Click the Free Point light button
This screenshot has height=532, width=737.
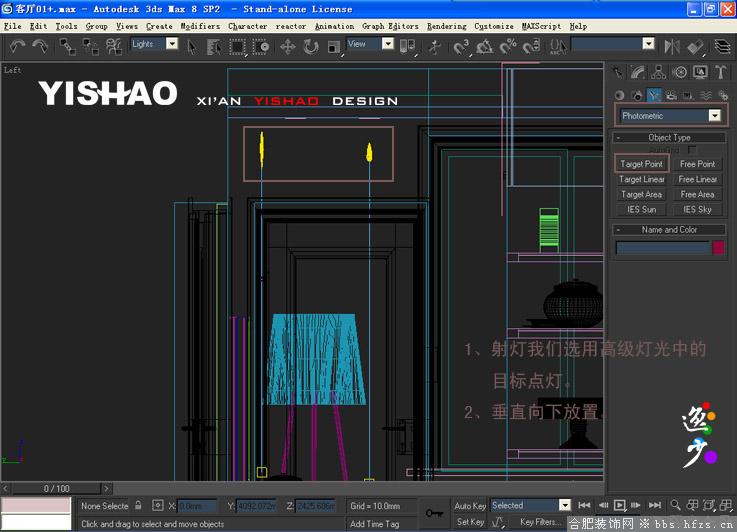pos(697,164)
